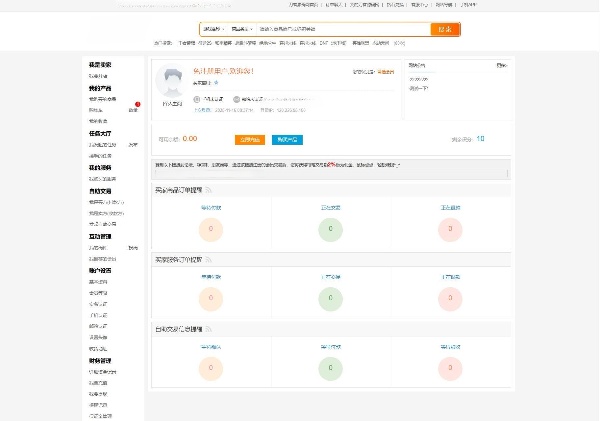Click the blue points value 10

point(480,139)
